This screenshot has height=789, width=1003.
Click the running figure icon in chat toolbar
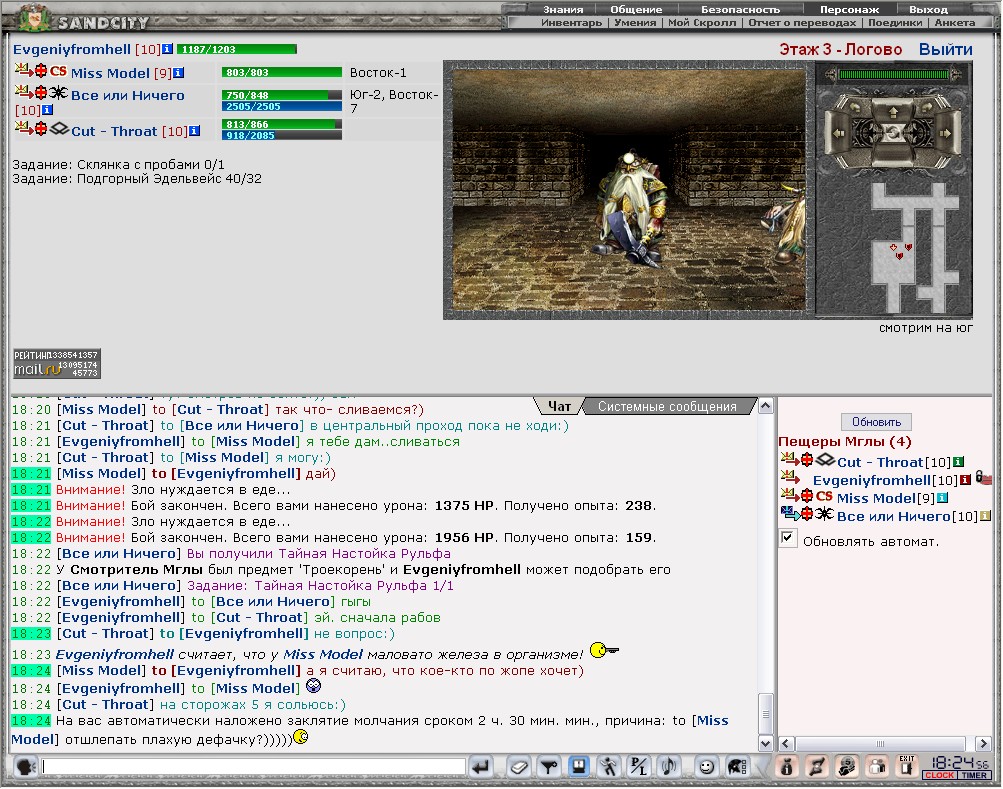coord(608,767)
